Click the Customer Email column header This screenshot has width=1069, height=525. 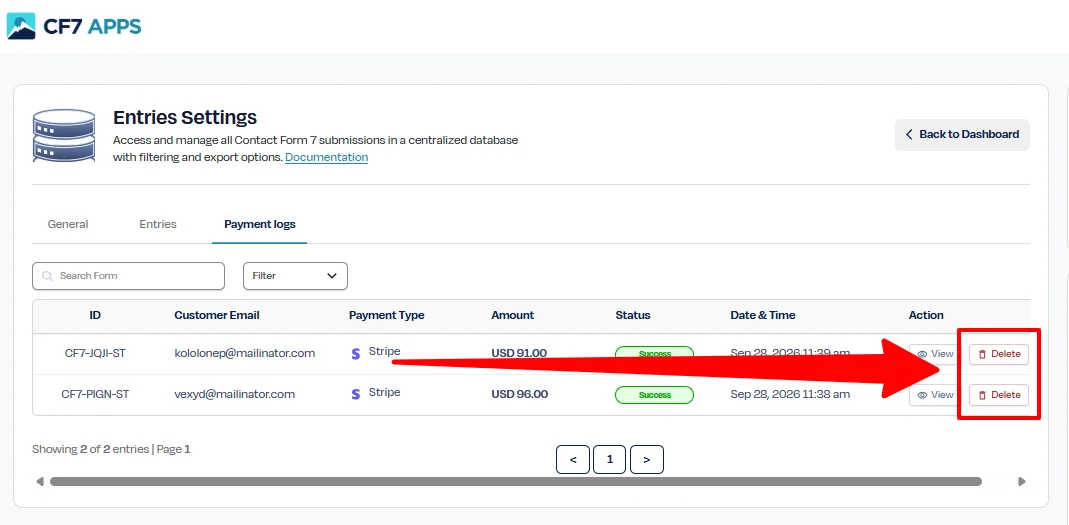click(x=217, y=315)
